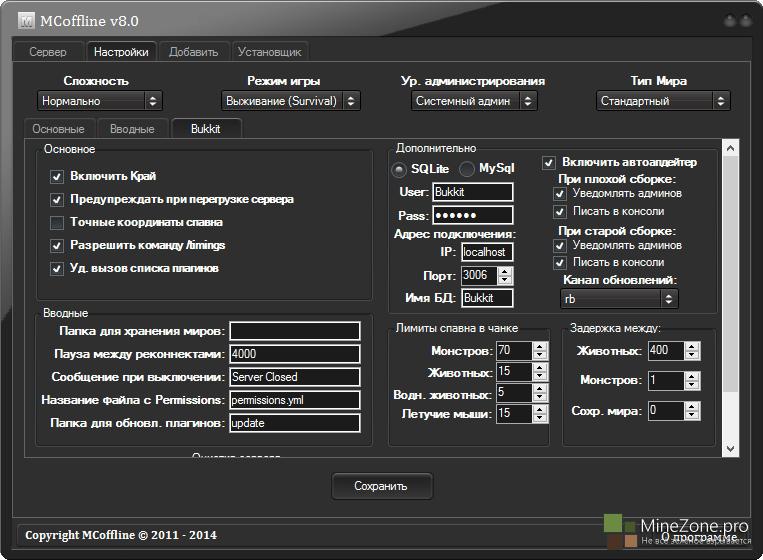Open the Вводные sub-tab
Screen dimensions: 763x560
click(x=132, y=129)
